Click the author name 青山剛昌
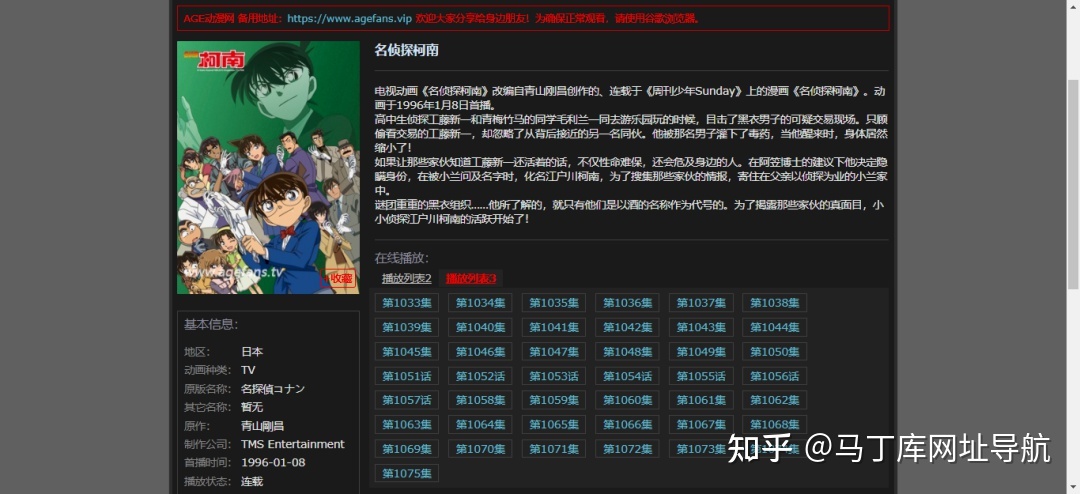This screenshot has width=1080, height=494. coord(262,426)
